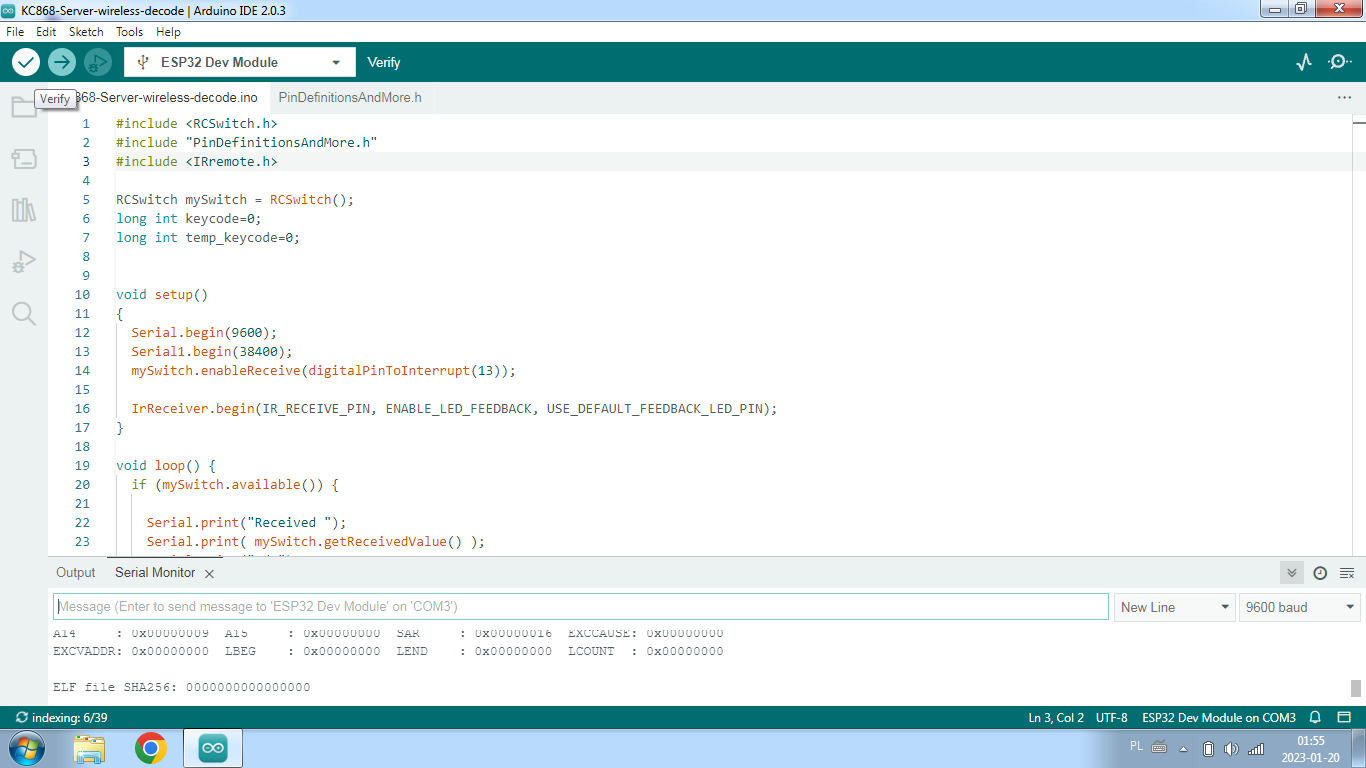Click the Verify checkmark button

[x=26, y=62]
